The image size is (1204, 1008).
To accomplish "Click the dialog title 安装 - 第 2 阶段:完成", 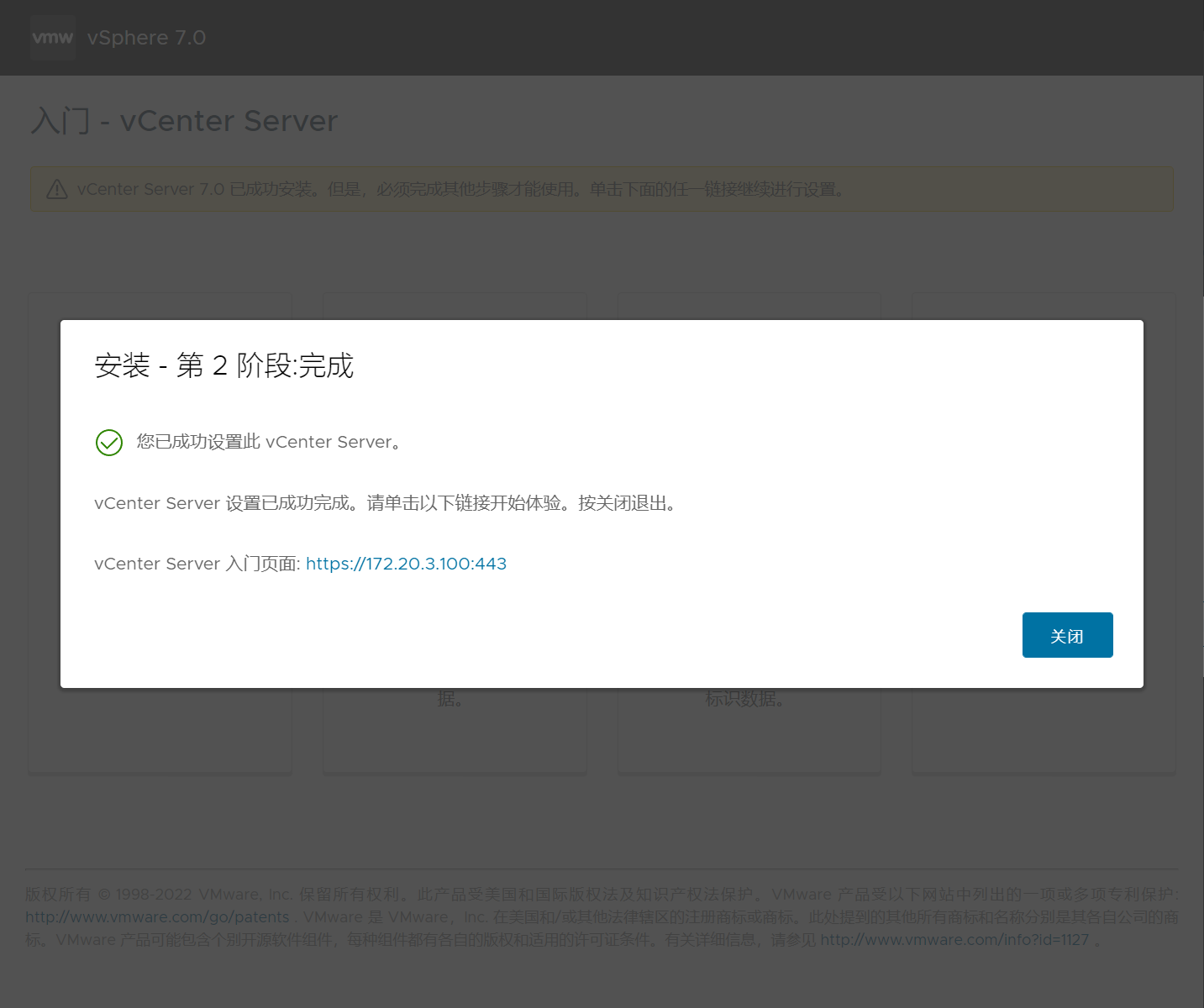I will click(x=223, y=365).
